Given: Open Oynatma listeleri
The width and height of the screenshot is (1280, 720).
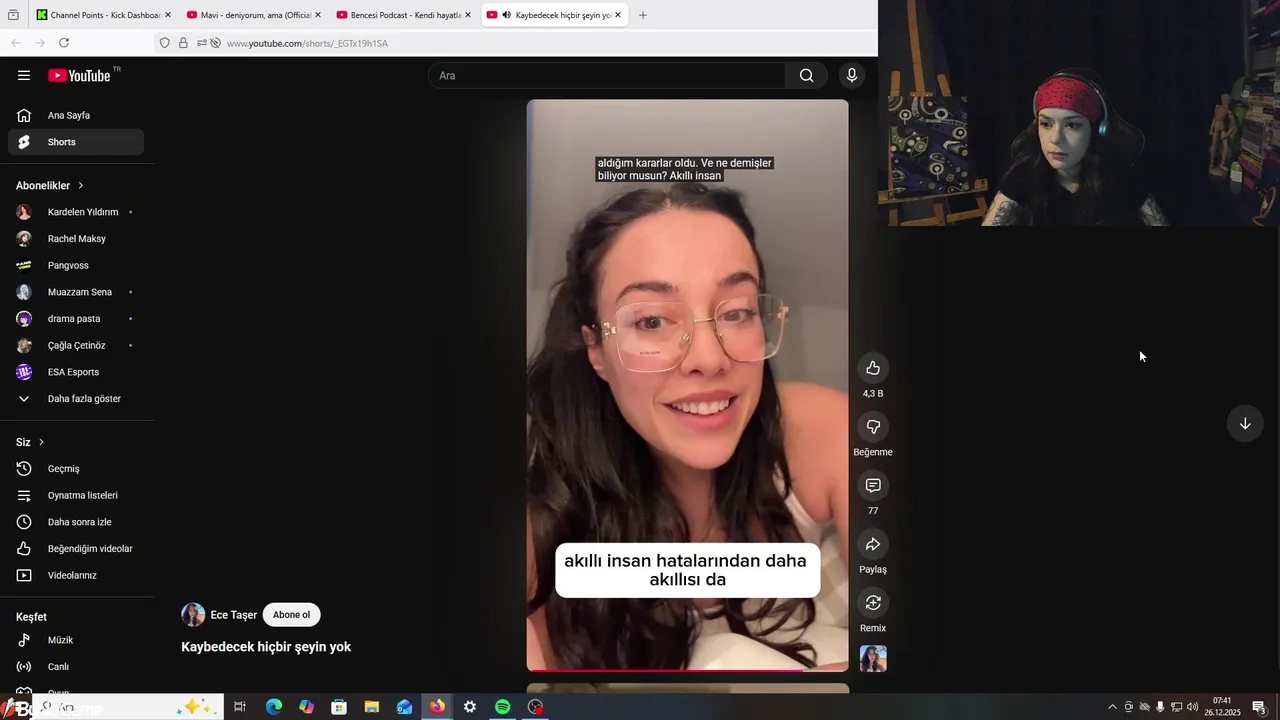Looking at the screenshot, I should [x=76, y=495].
